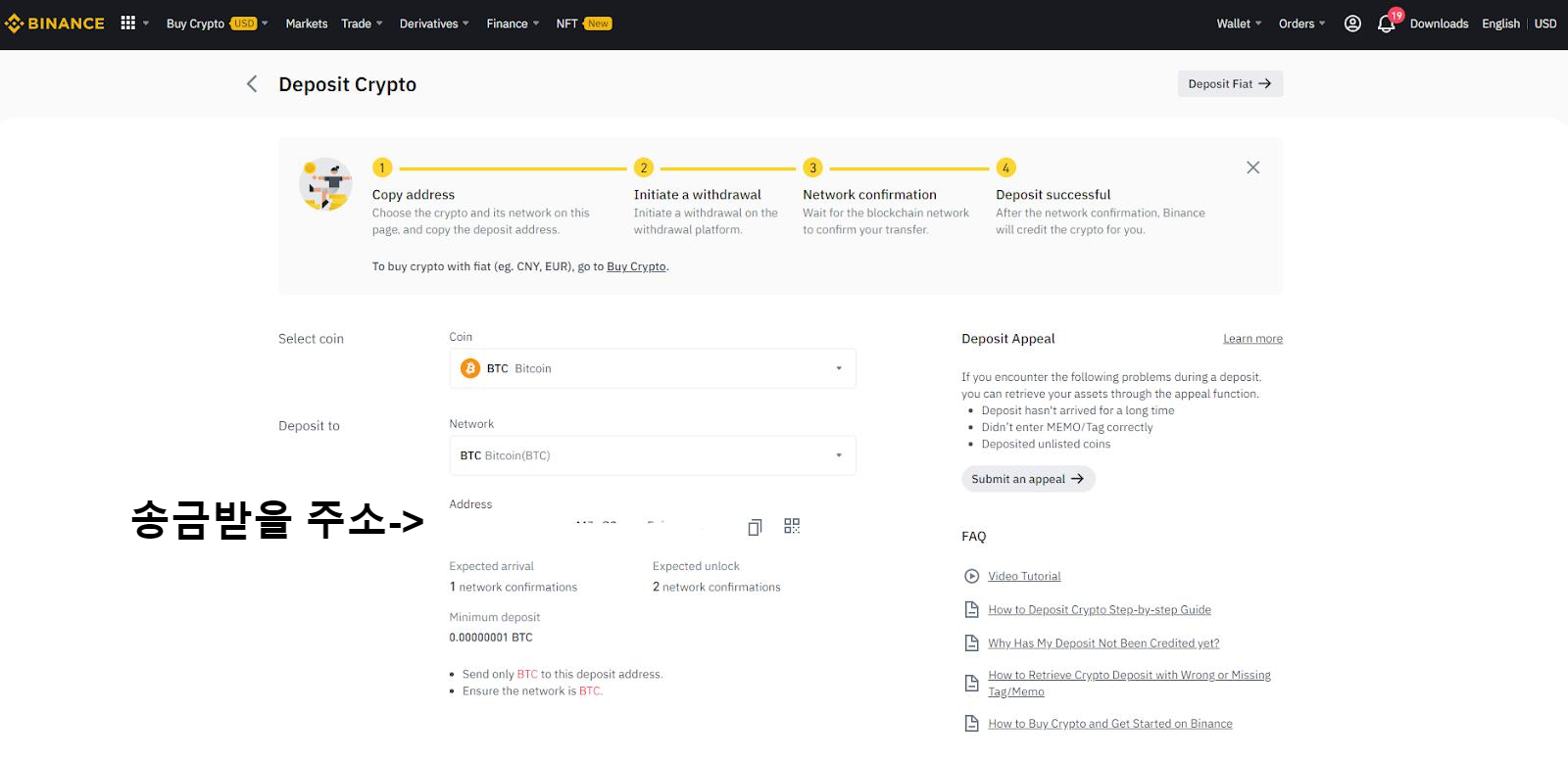Viewport: 1568px width, 761px height.
Task: Open the Learn more link
Action: [x=1252, y=339]
